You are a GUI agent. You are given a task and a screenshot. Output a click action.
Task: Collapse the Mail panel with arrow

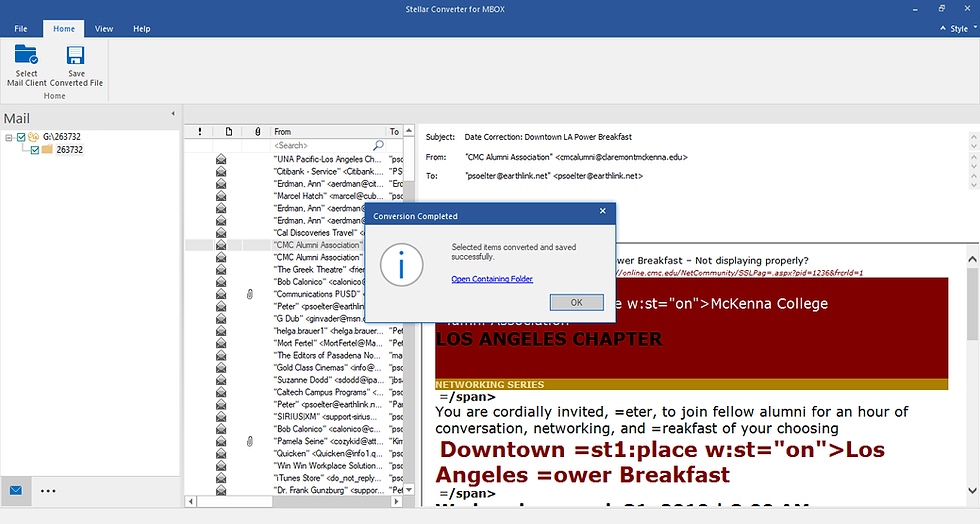pos(173,114)
